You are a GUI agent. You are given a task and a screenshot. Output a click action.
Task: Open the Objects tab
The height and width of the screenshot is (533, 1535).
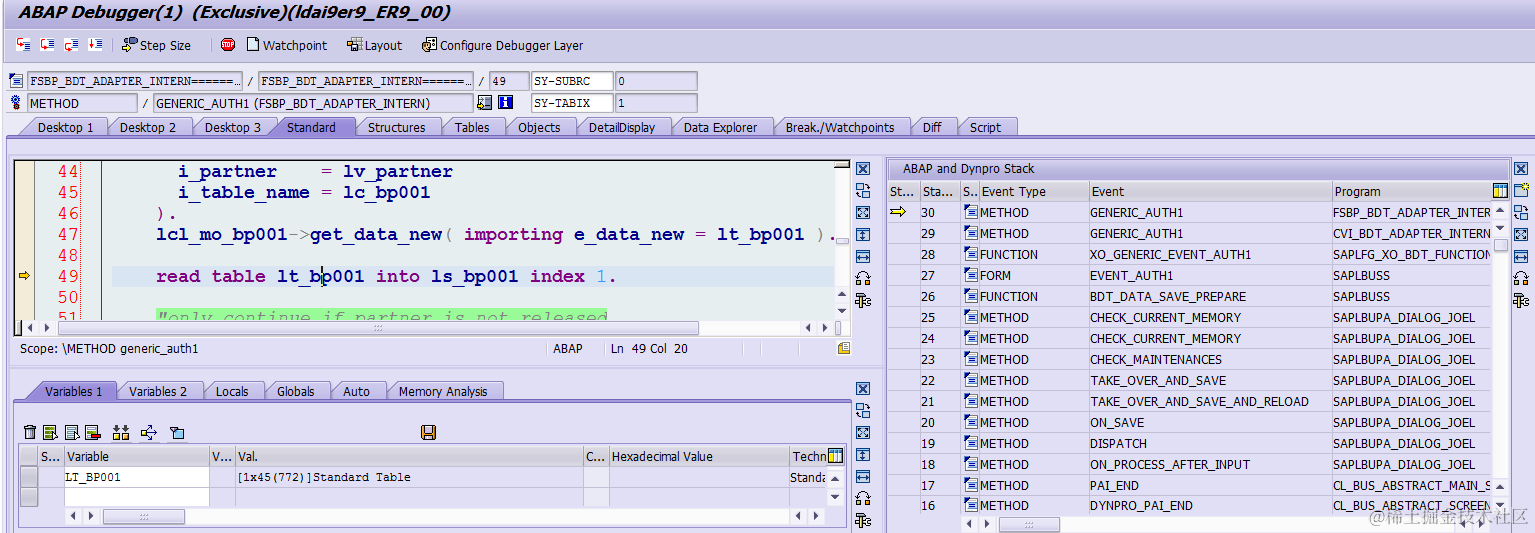point(539,127)
